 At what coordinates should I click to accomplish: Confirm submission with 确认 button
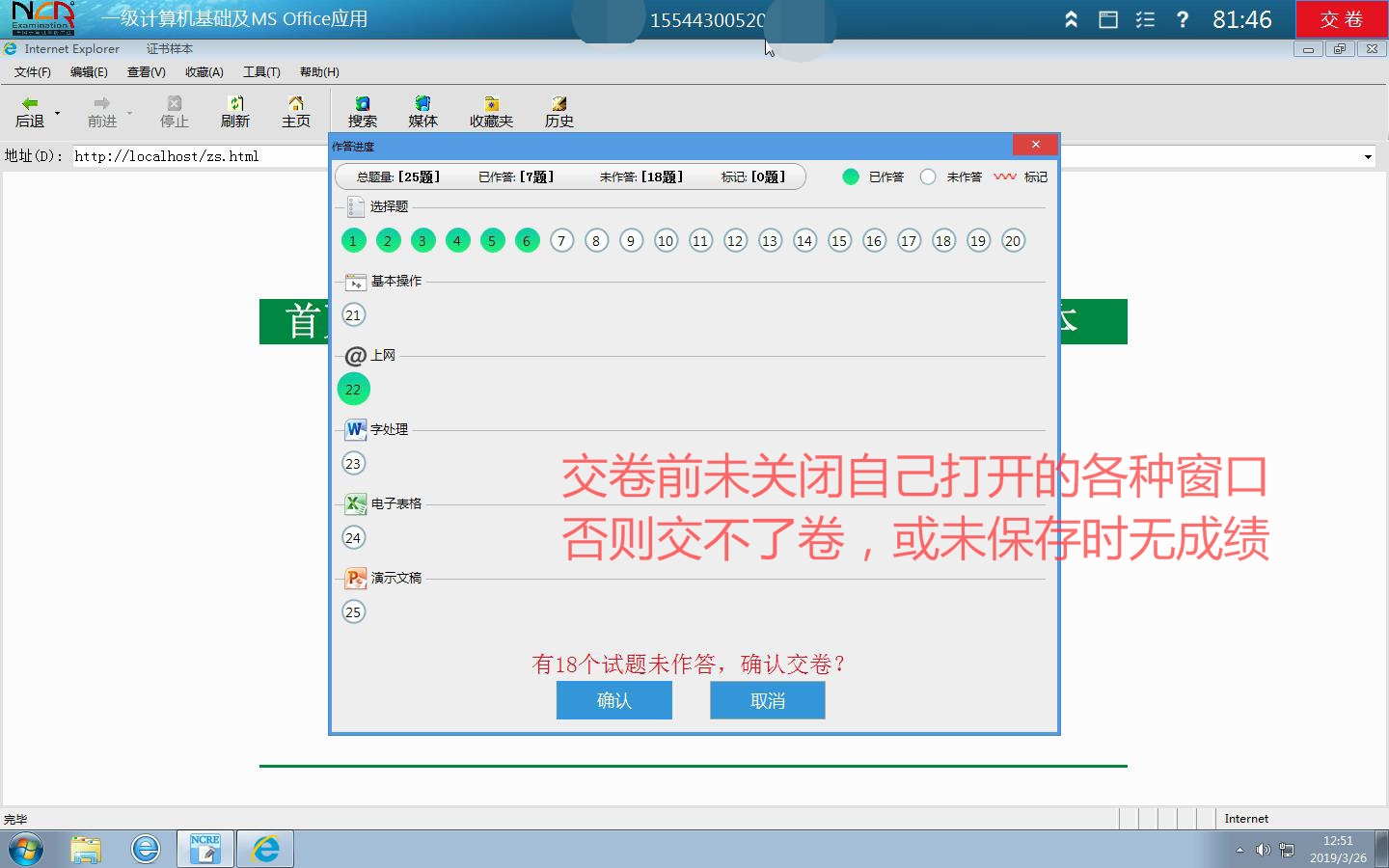click(614, 700)
